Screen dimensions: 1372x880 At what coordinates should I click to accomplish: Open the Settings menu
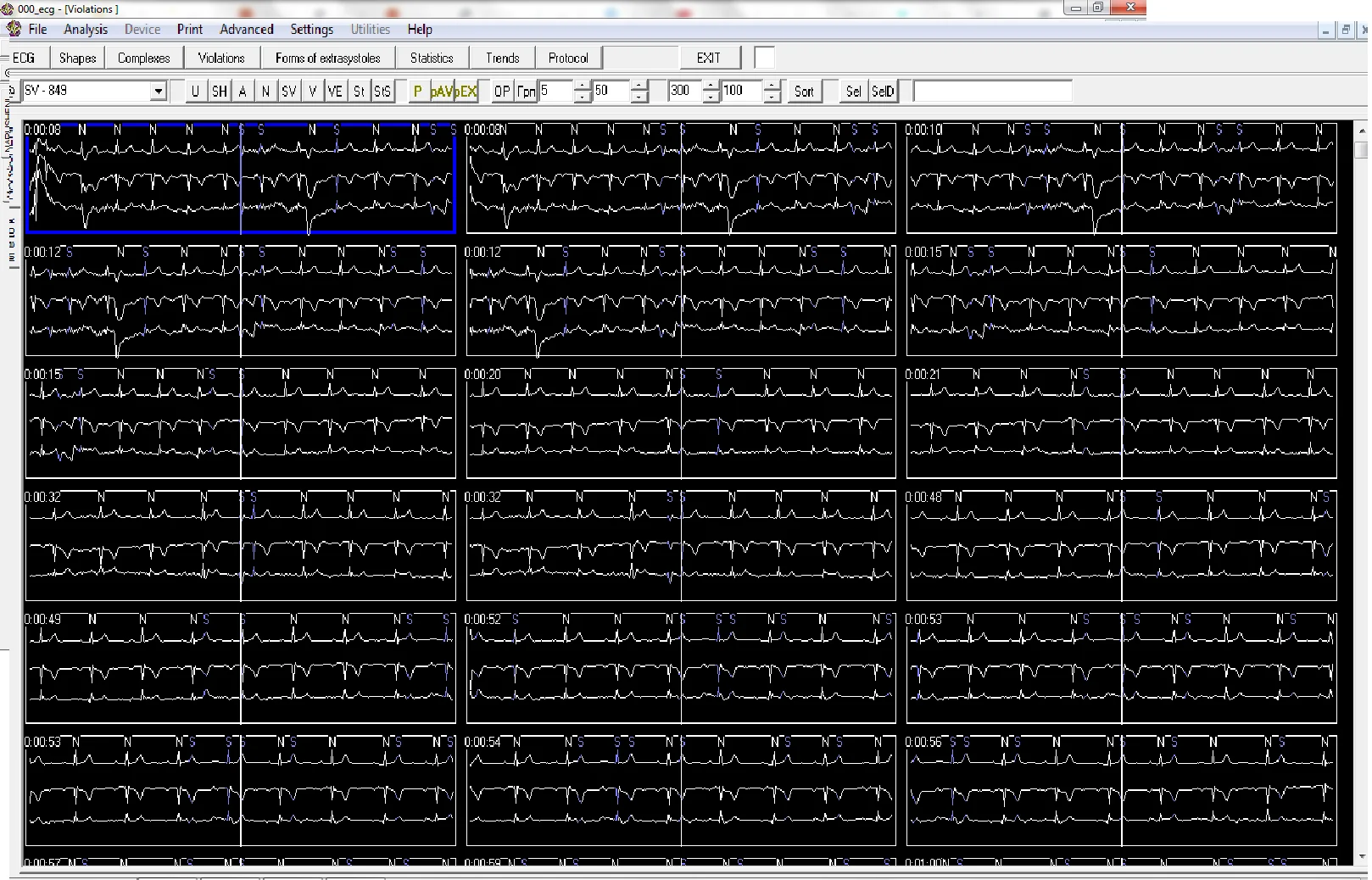point(311,29)
